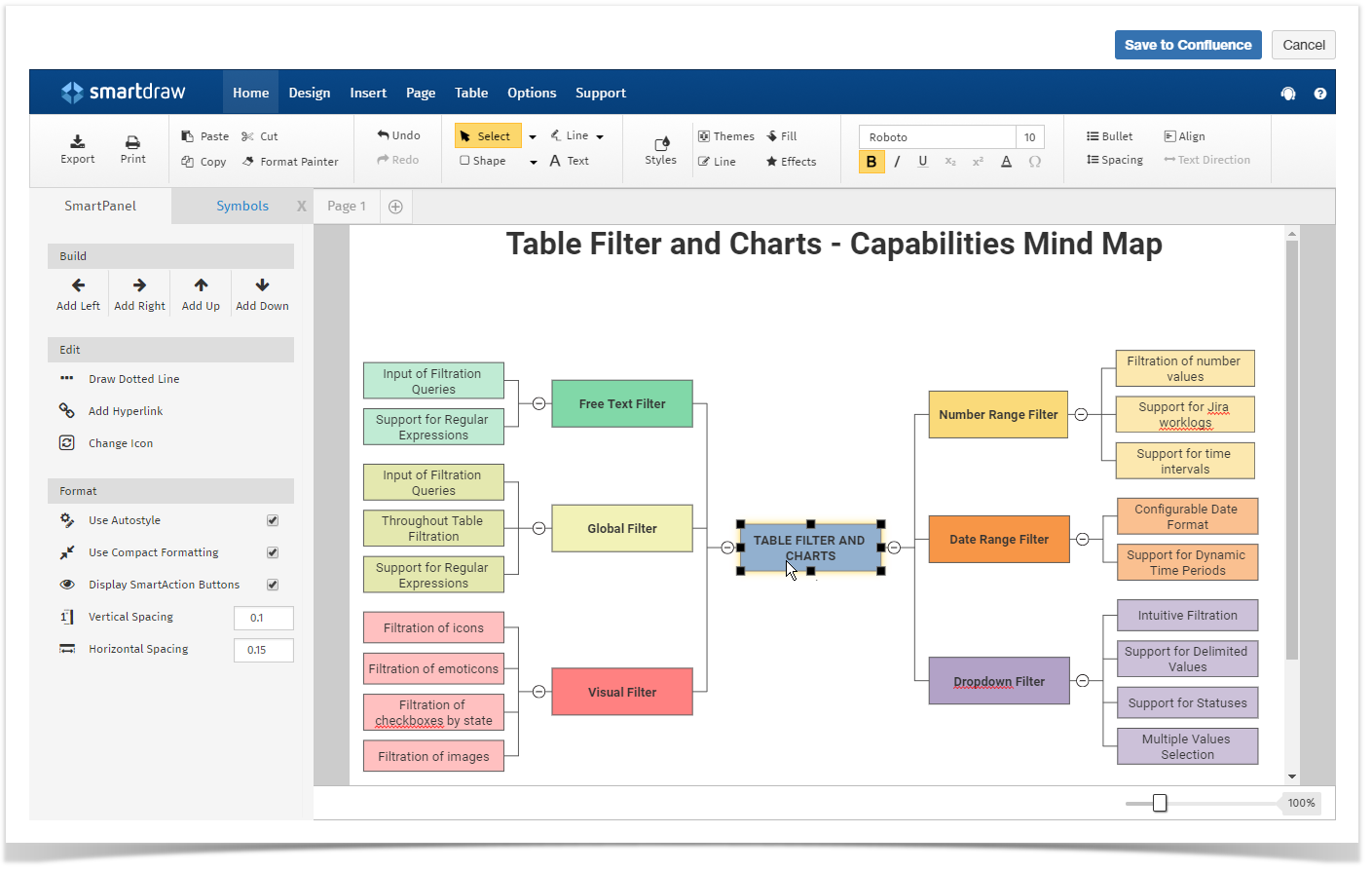Image resolution: width=1372 pixels, height=871 pixels.
Task: Undo the last action
Action: (x=398, y=135)
